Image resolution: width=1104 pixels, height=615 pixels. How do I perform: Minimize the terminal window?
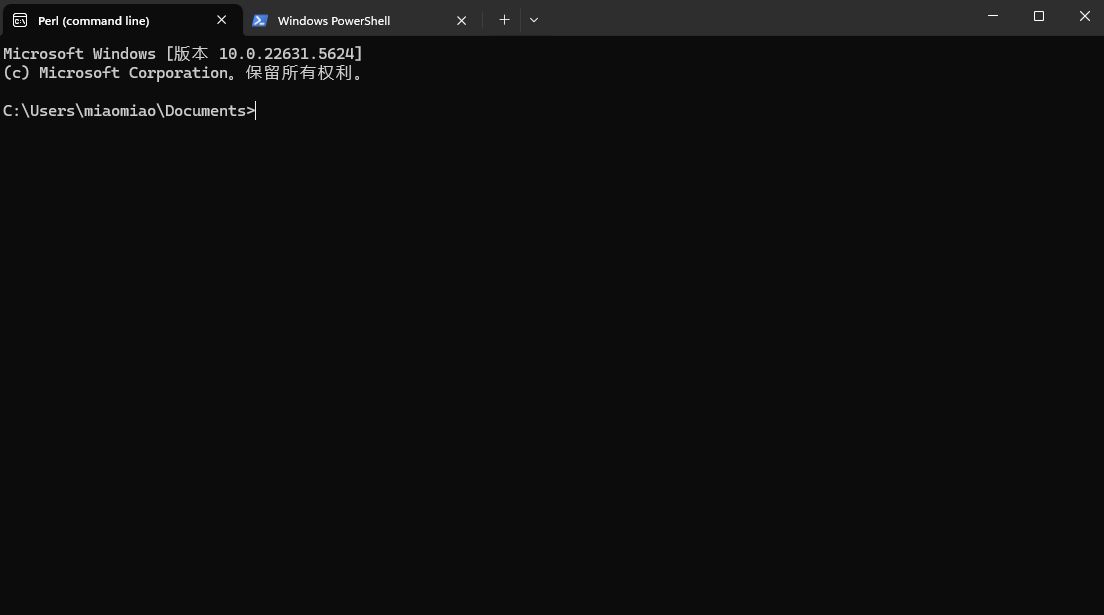(993, 16)
